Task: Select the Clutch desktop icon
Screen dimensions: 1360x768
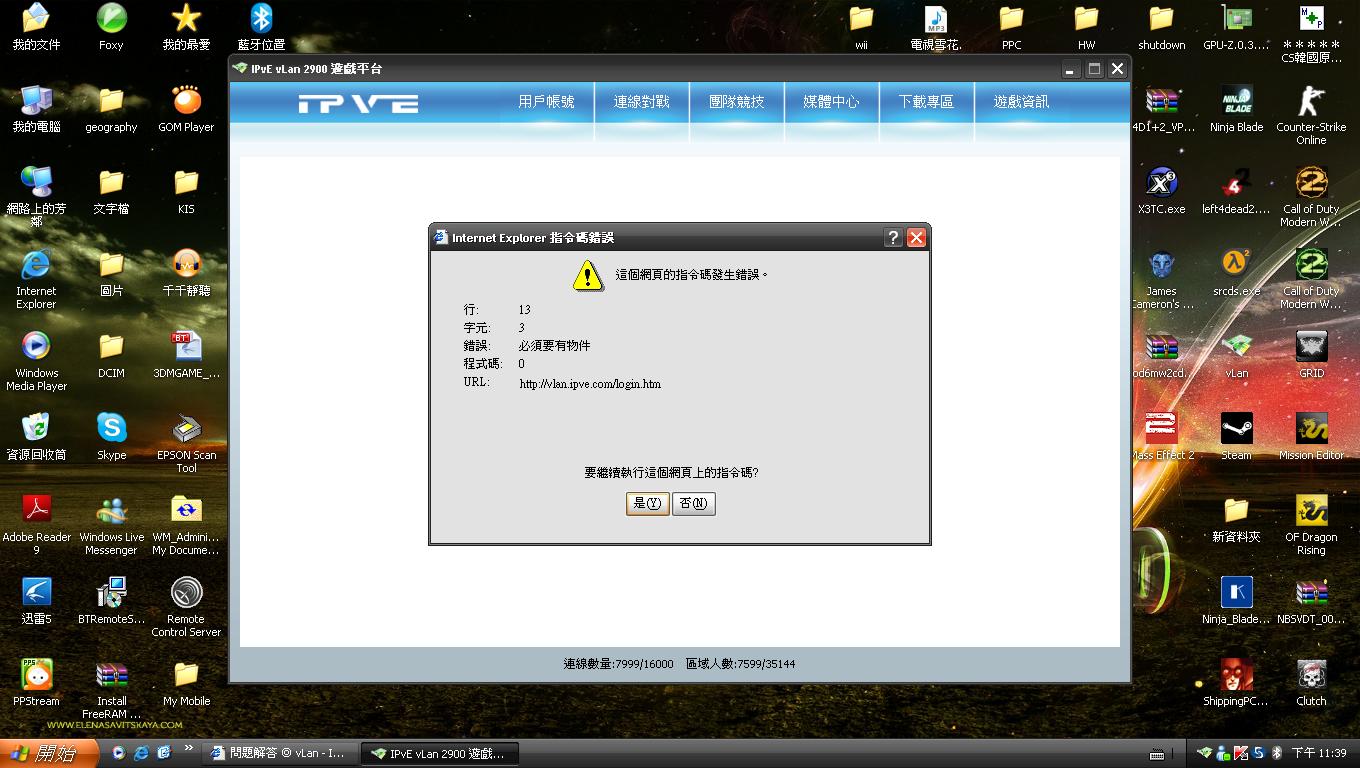Action: click(x=1311, y=682)
